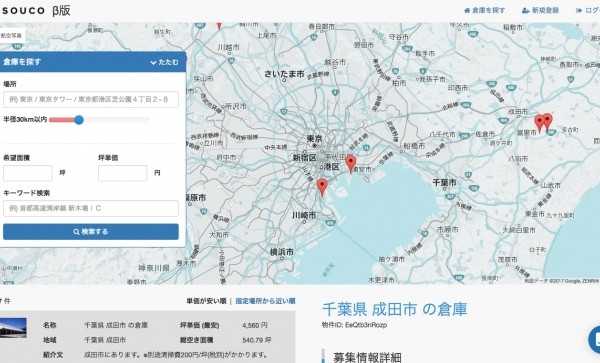Open 新規登録 sign-up in top navigation
Screen dimensions: 600x363
540,10
